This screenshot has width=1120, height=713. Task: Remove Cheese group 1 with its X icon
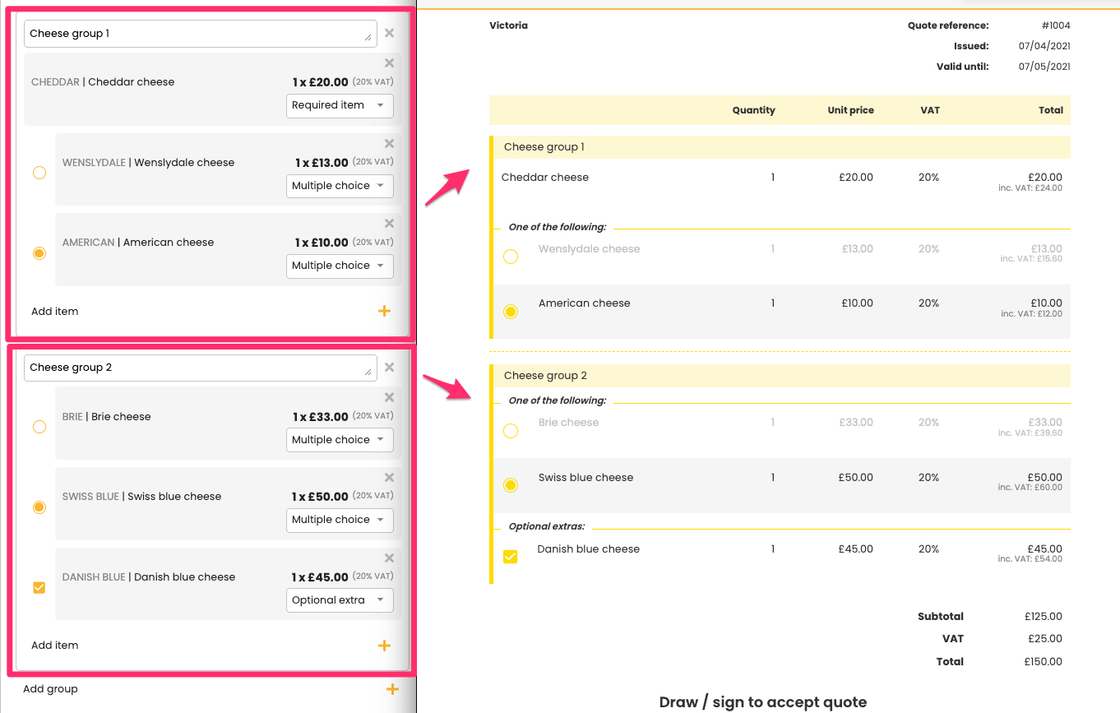pyautogui.click(x=389, y=33)
